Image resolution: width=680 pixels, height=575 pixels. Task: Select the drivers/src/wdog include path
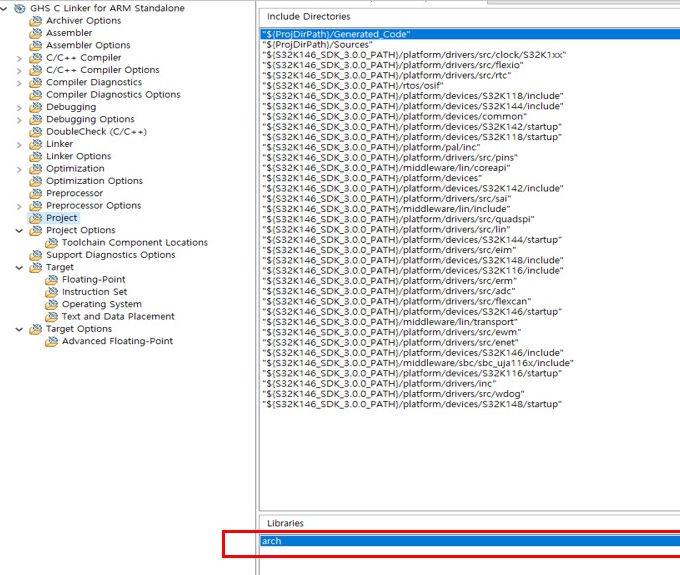[393, 394]
